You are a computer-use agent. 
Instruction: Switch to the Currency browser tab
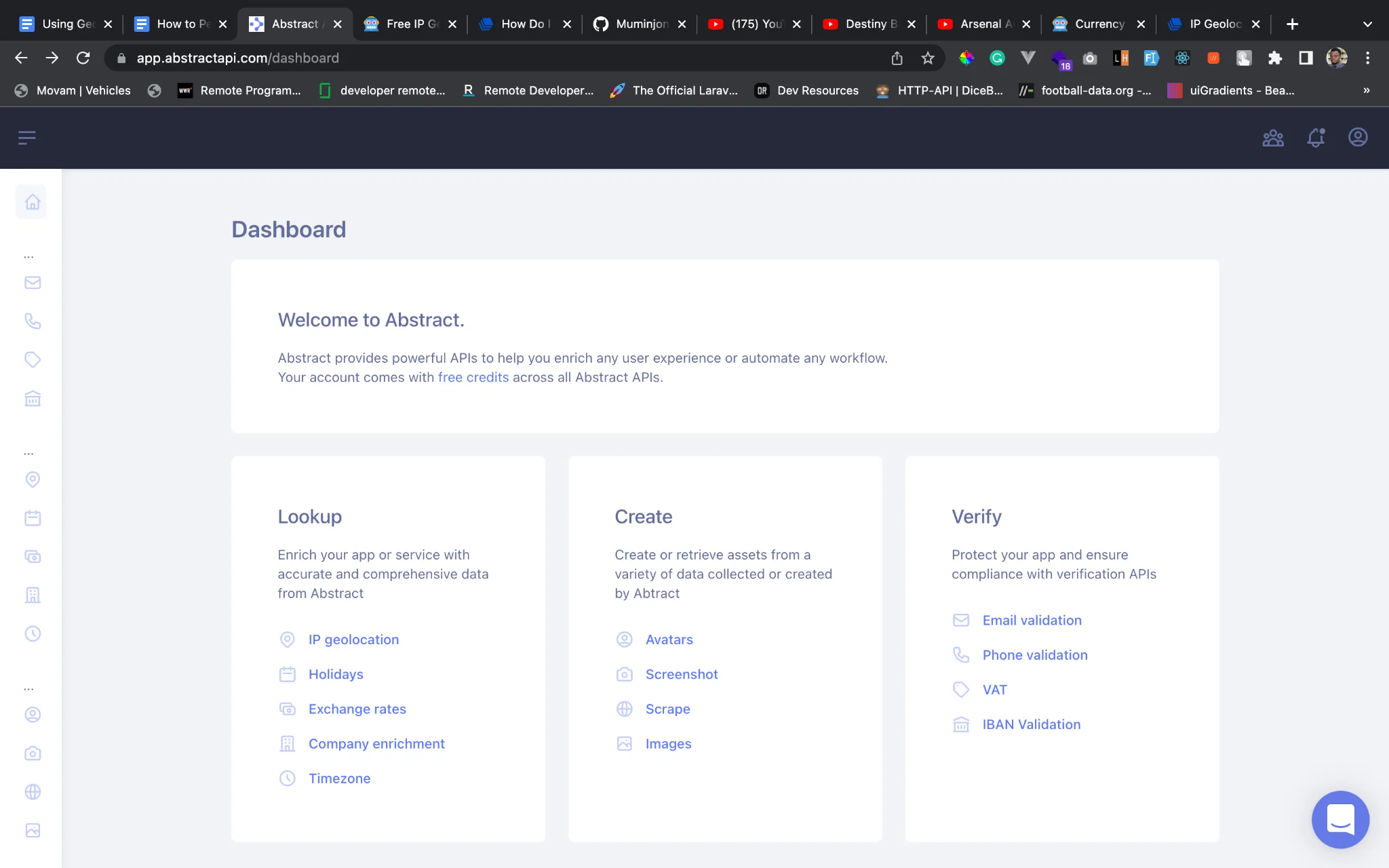coord(1098,24)
